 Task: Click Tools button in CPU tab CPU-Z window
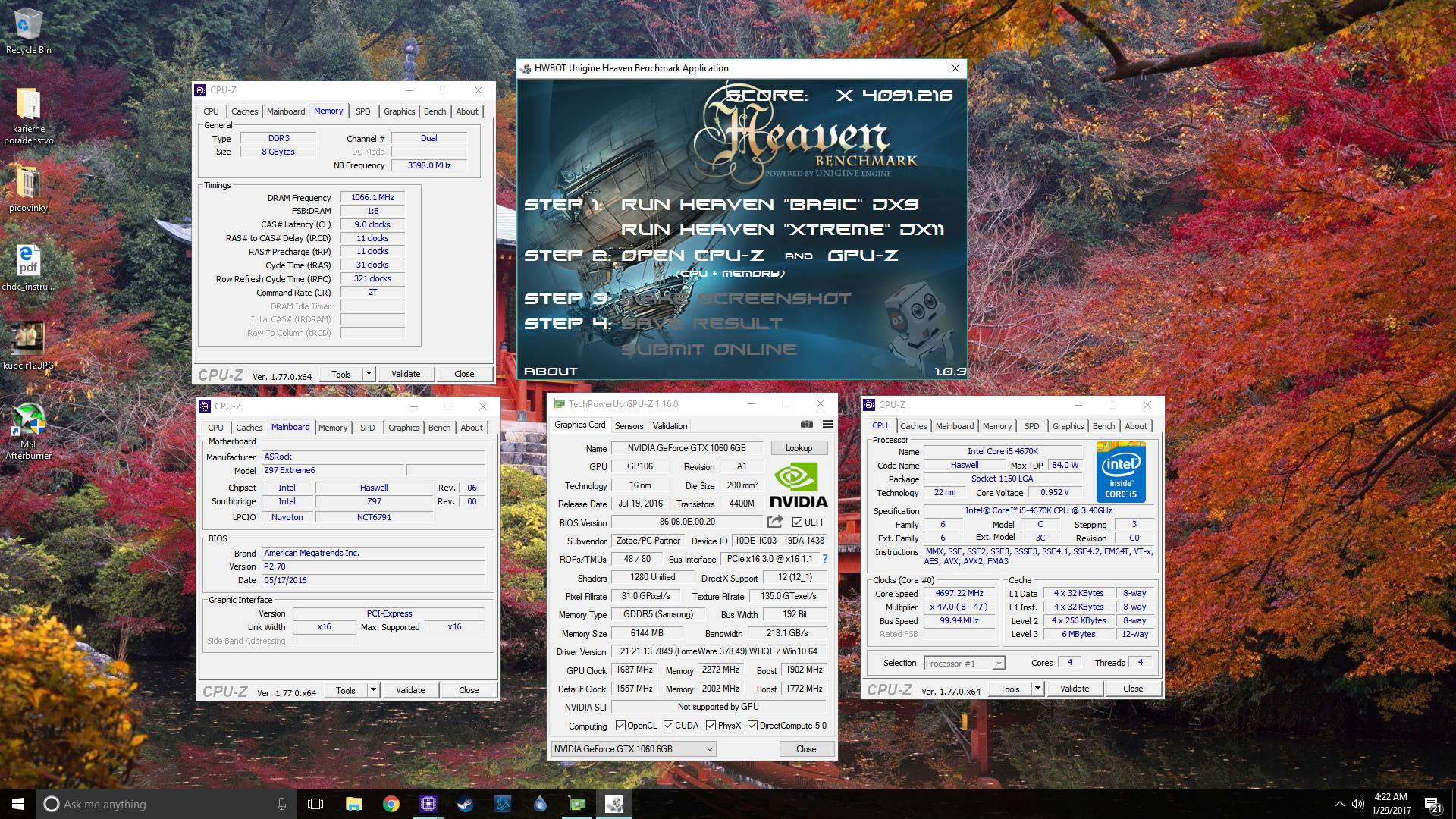coord(1010,689)
